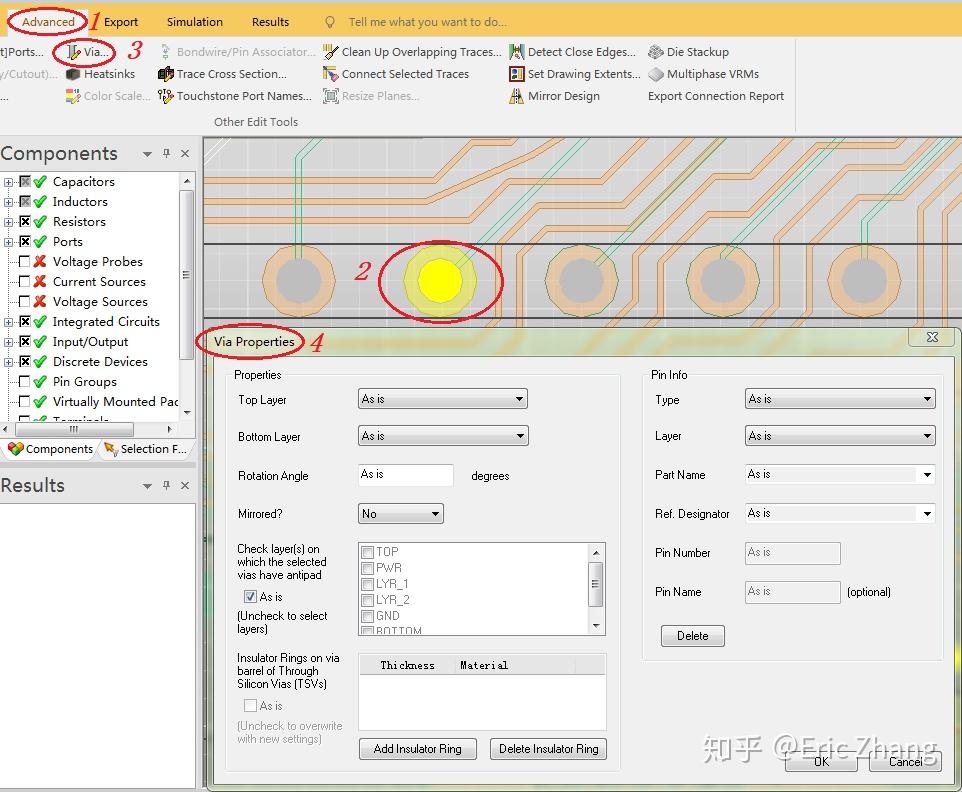Click Export Connection Report
This screenshot has width=962, height=792.
point(716,96)
